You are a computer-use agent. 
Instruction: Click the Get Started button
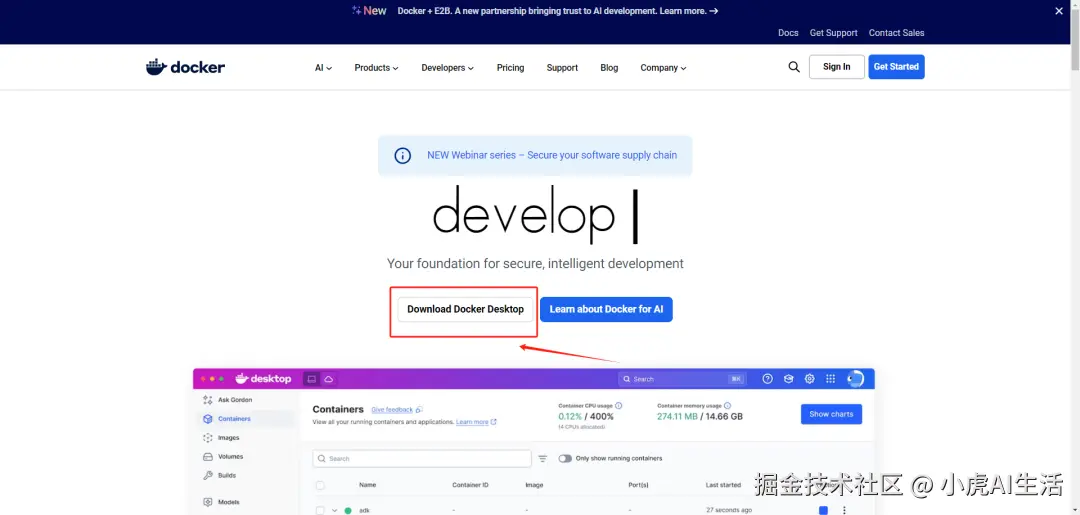[x=896, y=67]
